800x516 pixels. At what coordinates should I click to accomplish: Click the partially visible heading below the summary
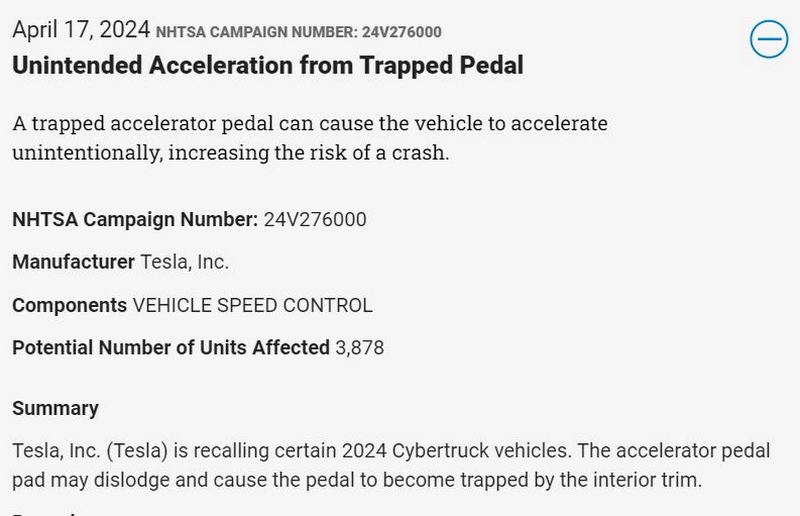(46, 513)
